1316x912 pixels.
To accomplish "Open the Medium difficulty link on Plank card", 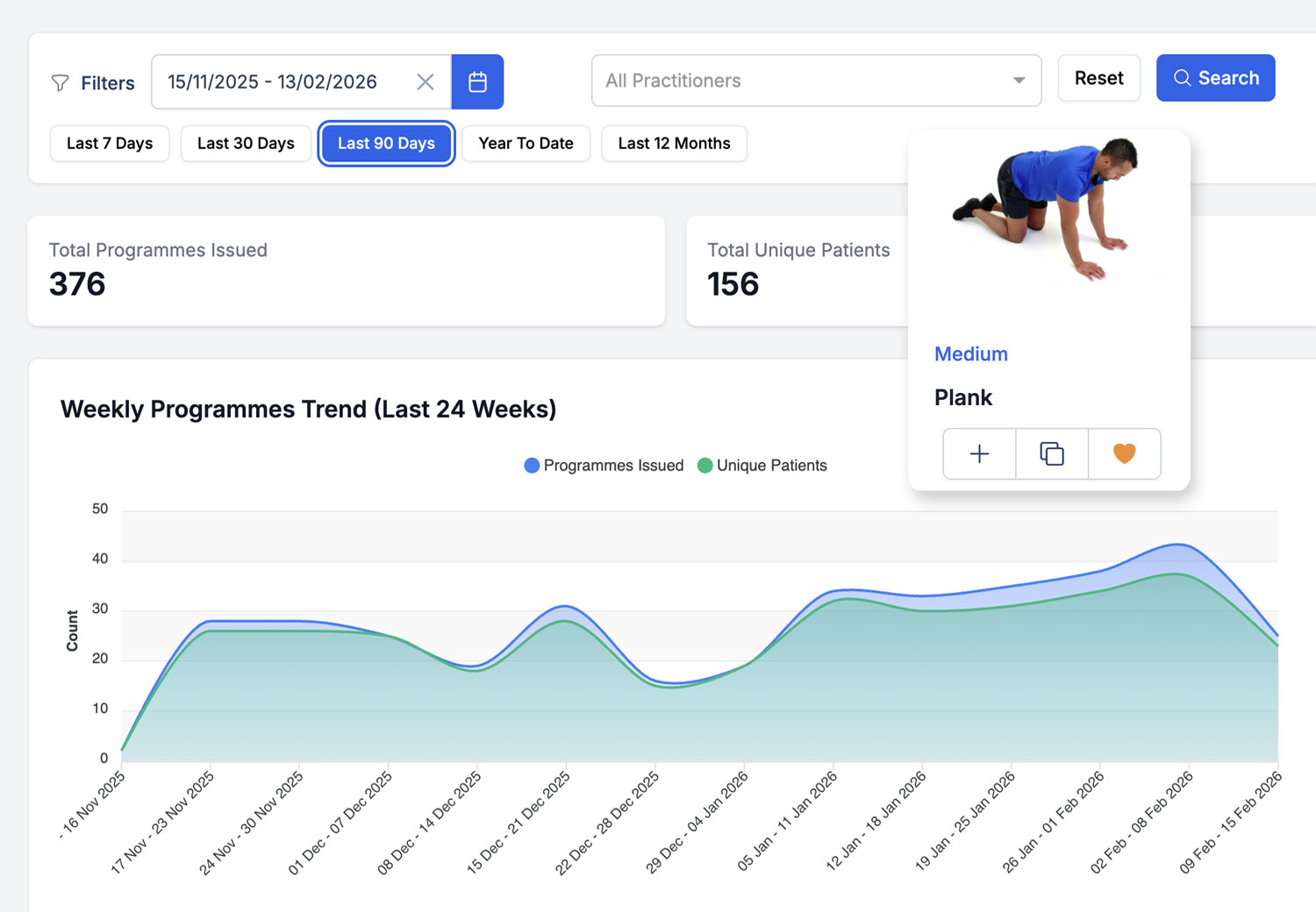I will point(970,354).
